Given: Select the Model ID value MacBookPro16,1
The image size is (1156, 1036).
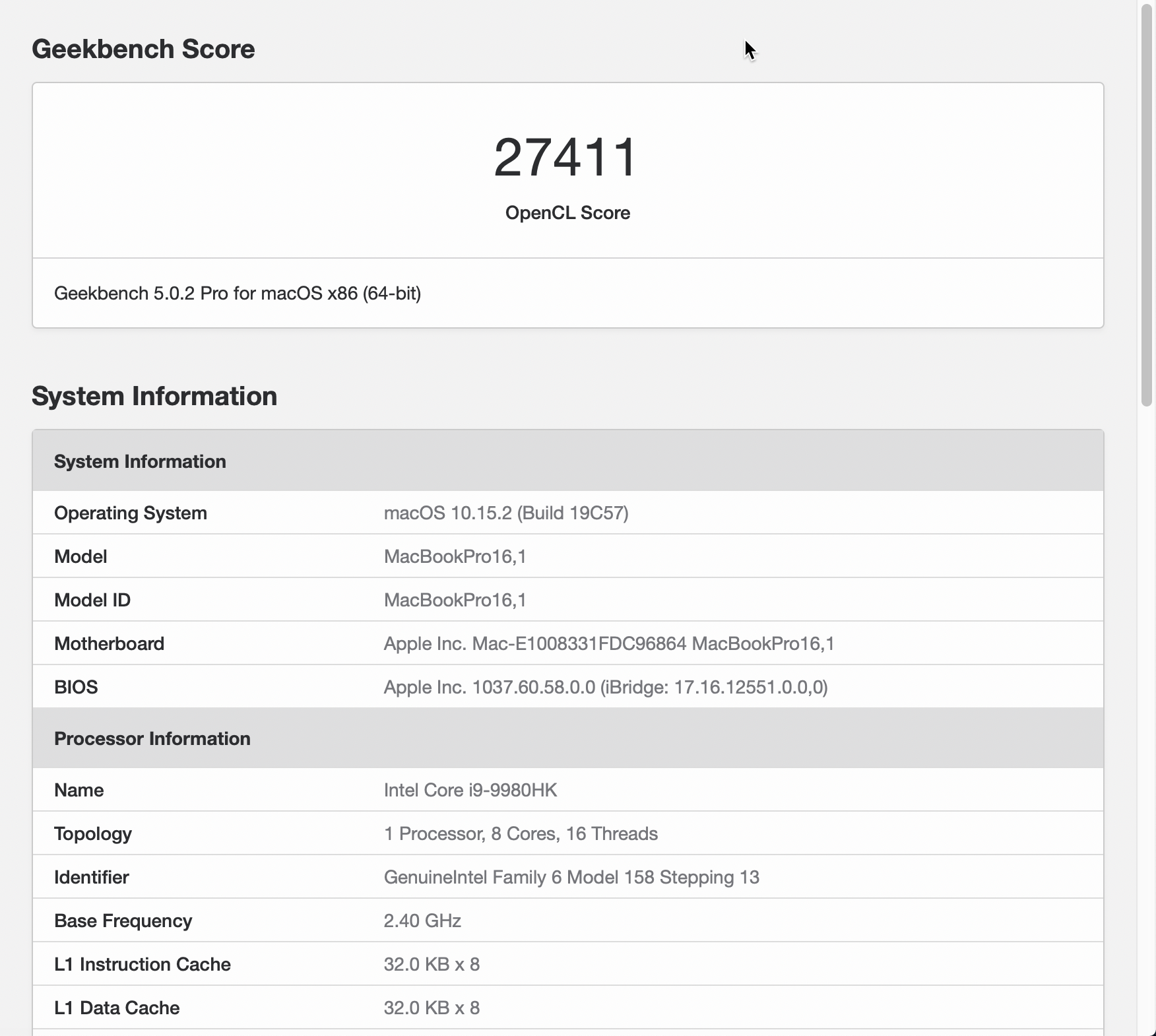Looking at the screenshot, I should point(455,600).
